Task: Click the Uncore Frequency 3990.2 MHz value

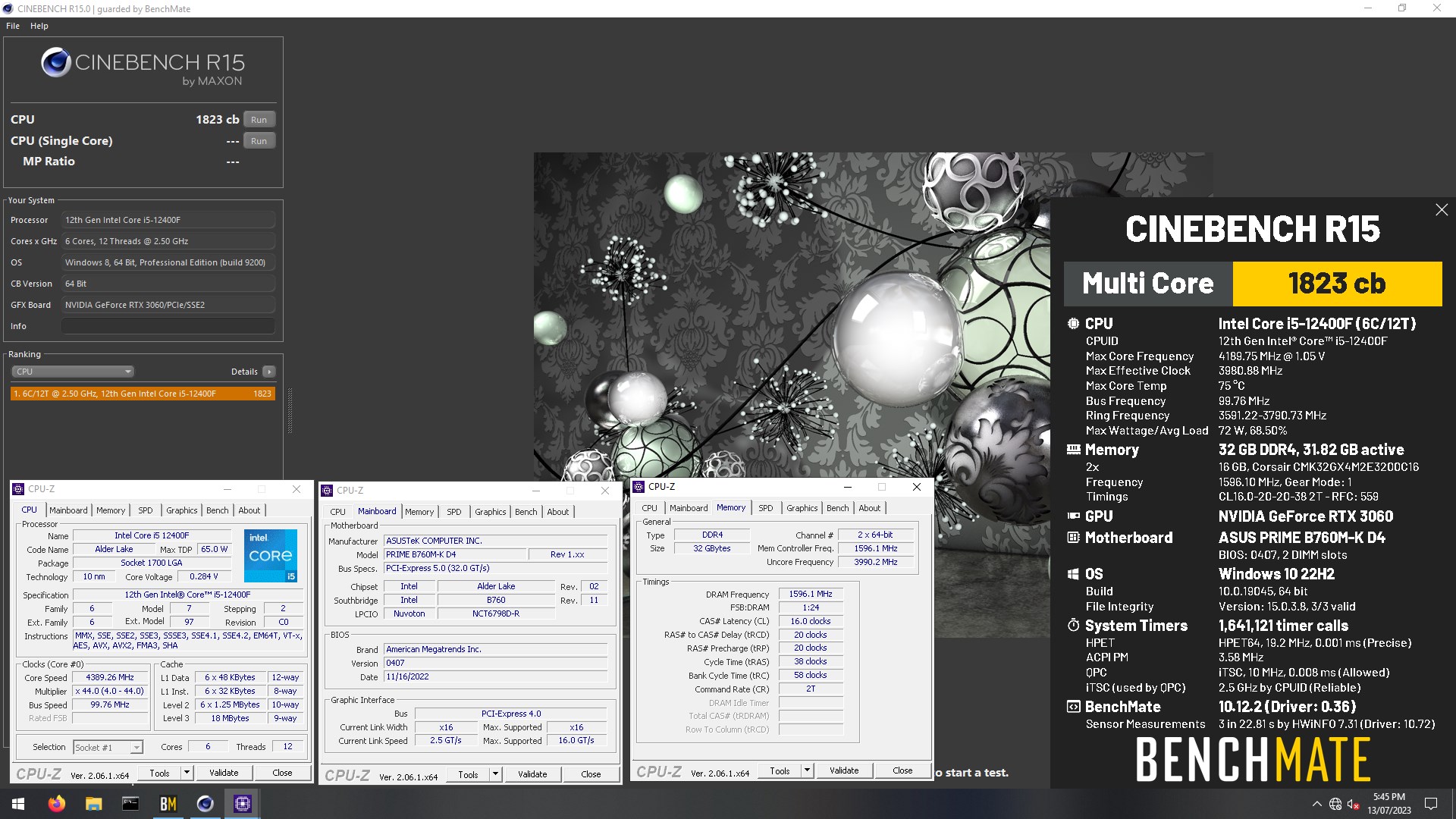Action: pyautogui.click(x=876, y=563)
